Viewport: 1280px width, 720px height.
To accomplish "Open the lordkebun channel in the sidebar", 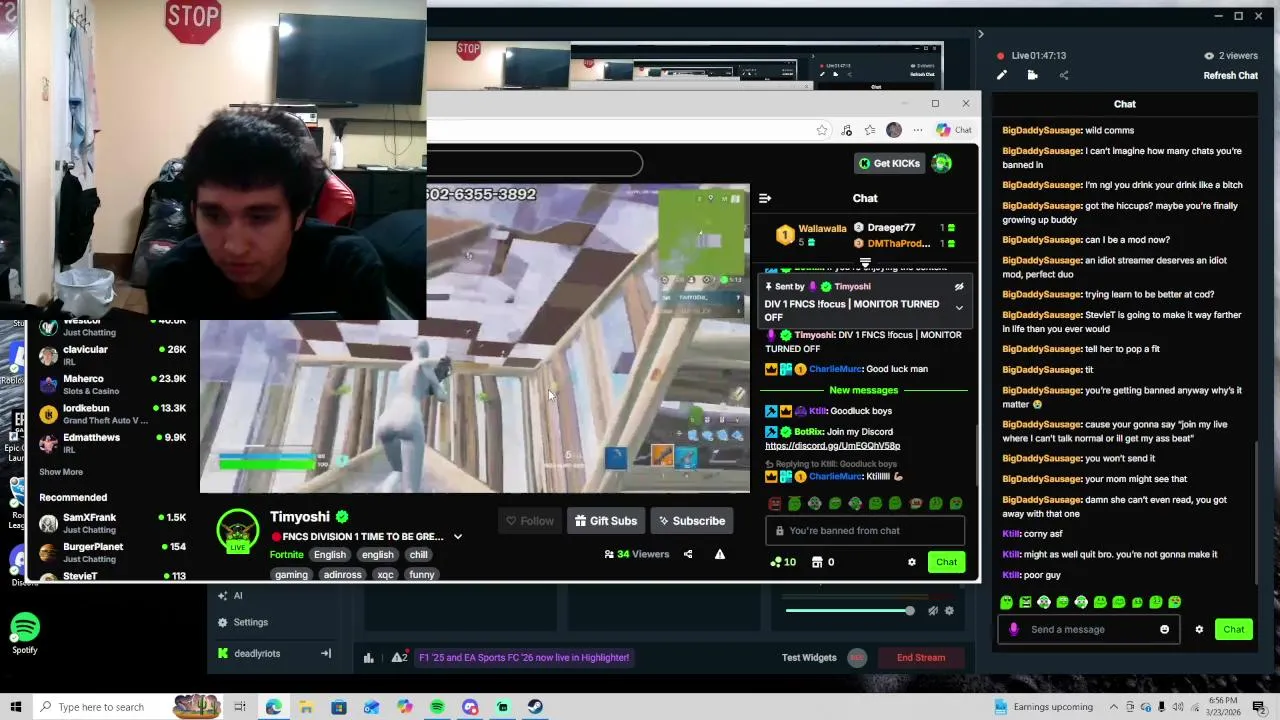I will (x=112, y=414).
